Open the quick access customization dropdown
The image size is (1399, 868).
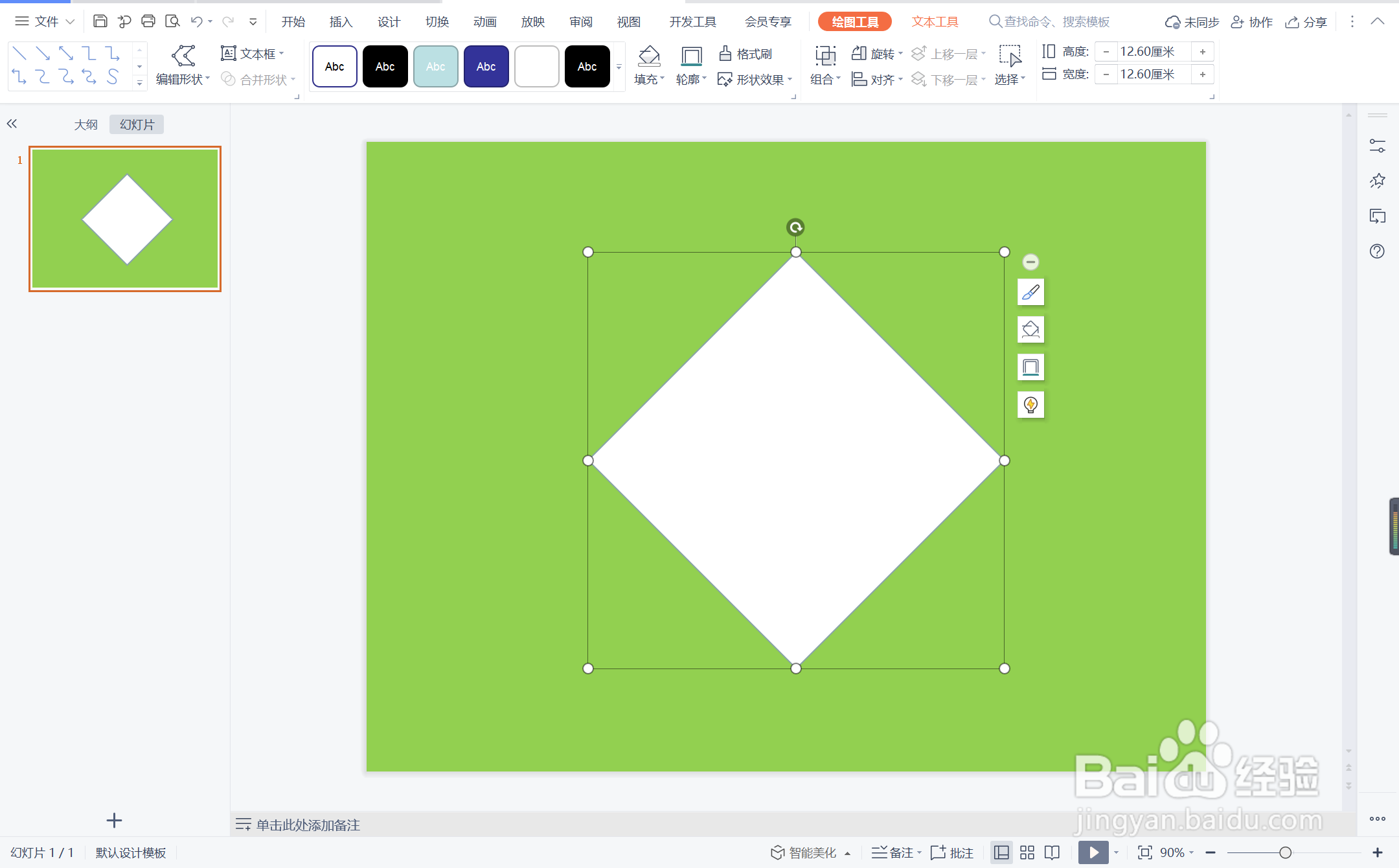tap(253, 21)
